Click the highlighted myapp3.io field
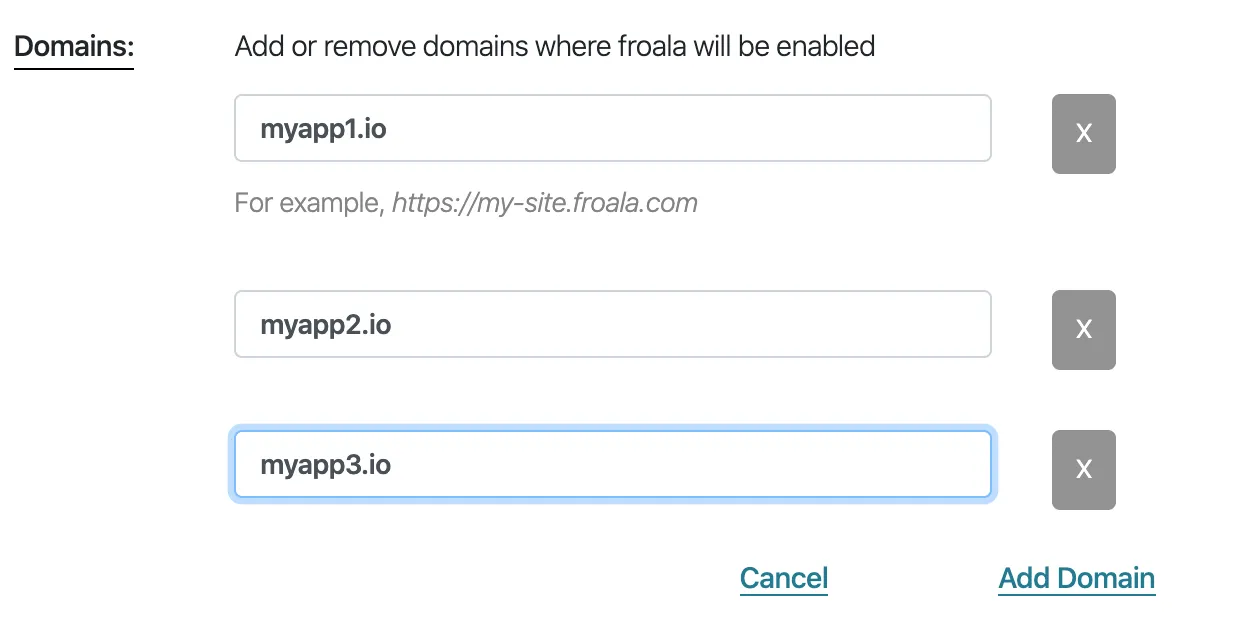The height and width of the screenshot is (644, 1252). (x=612, y=464)
